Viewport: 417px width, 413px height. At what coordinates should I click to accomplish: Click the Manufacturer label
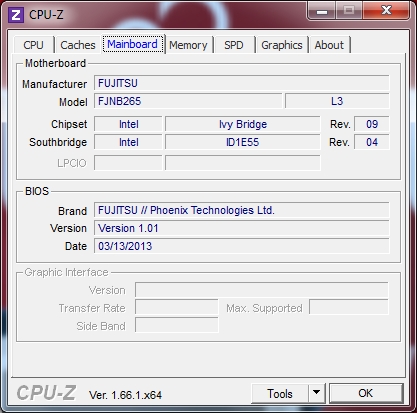(x=55, y=84)
